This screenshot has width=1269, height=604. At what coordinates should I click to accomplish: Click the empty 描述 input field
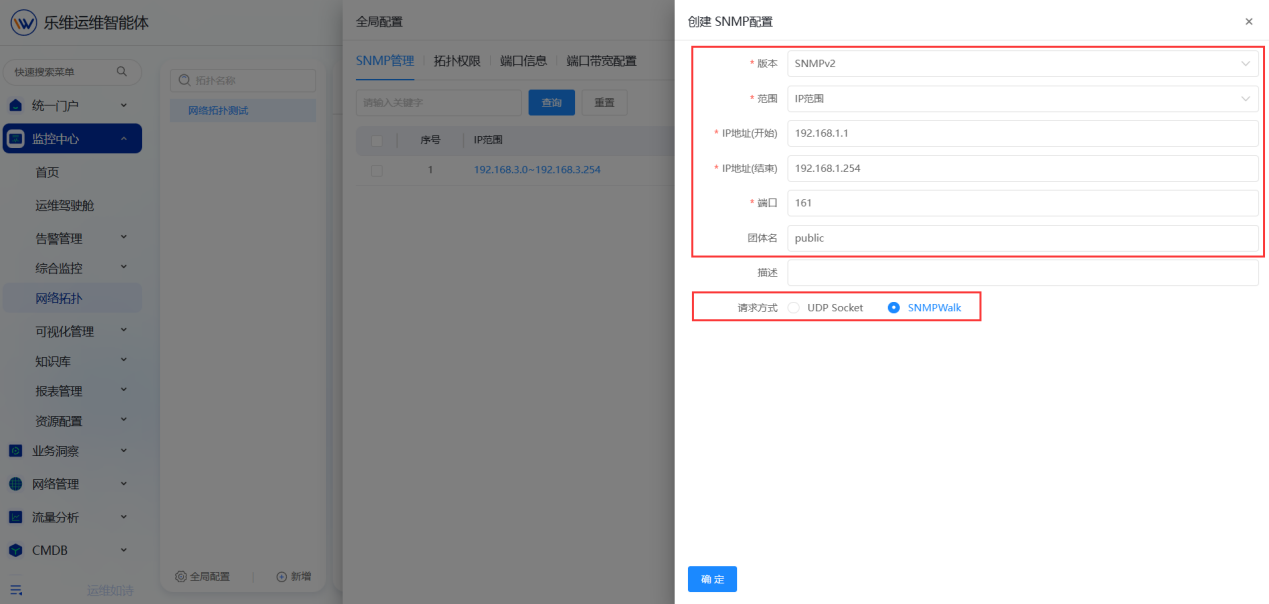point(1022,273)
